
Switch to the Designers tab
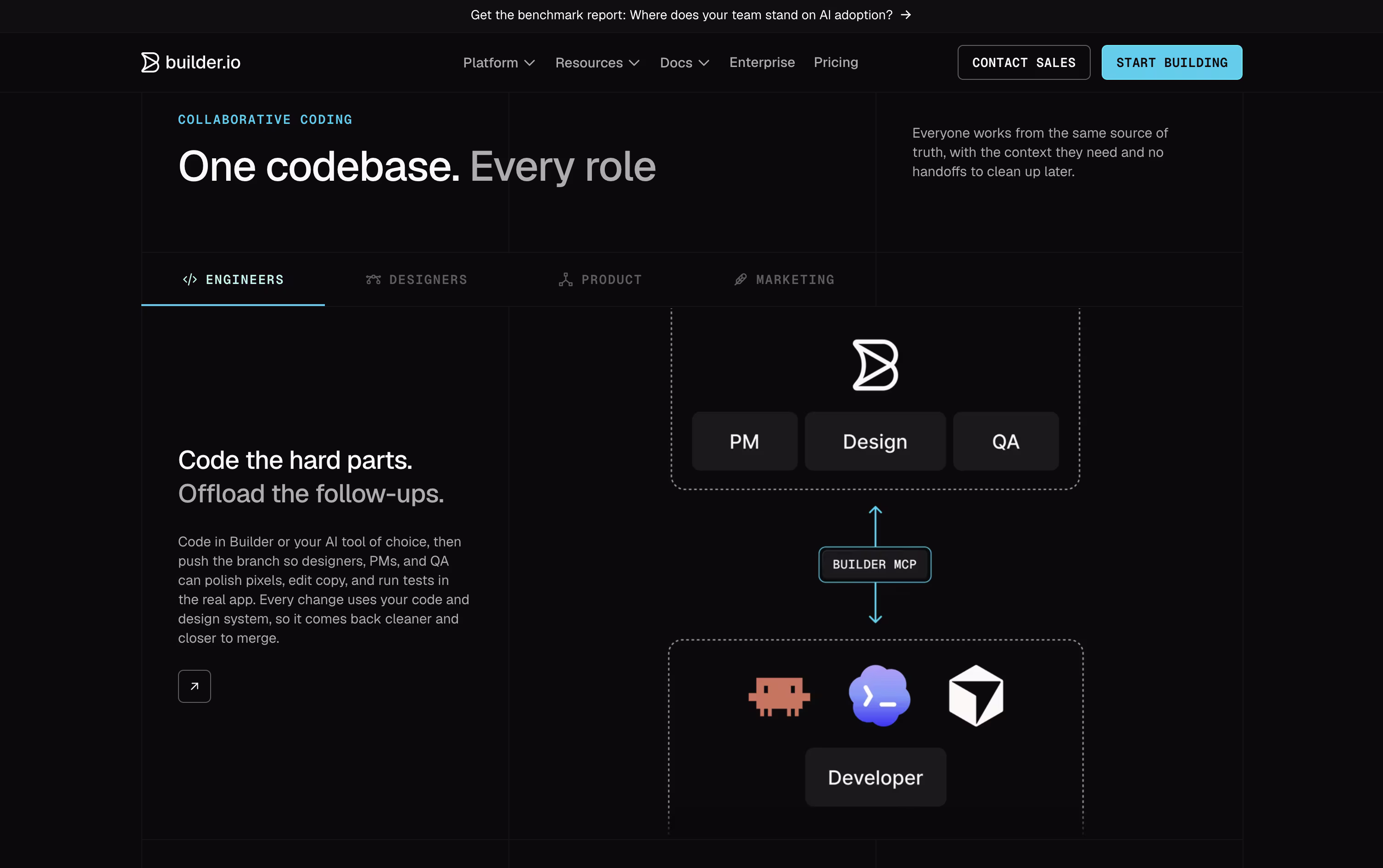click(417, 279)
